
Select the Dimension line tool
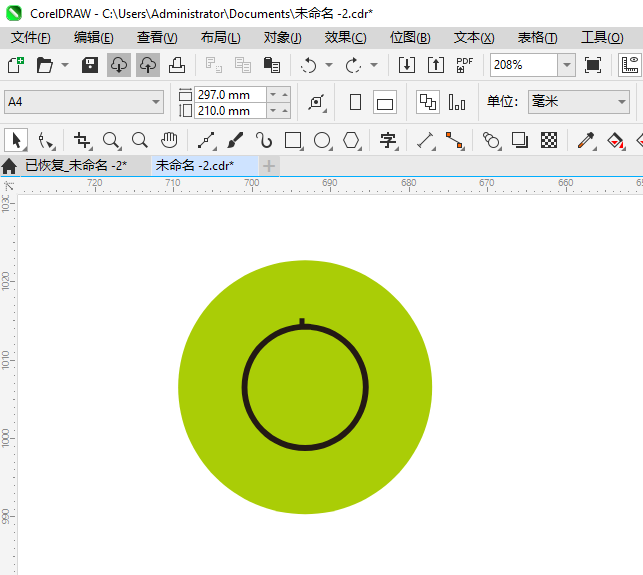[426, 141]
